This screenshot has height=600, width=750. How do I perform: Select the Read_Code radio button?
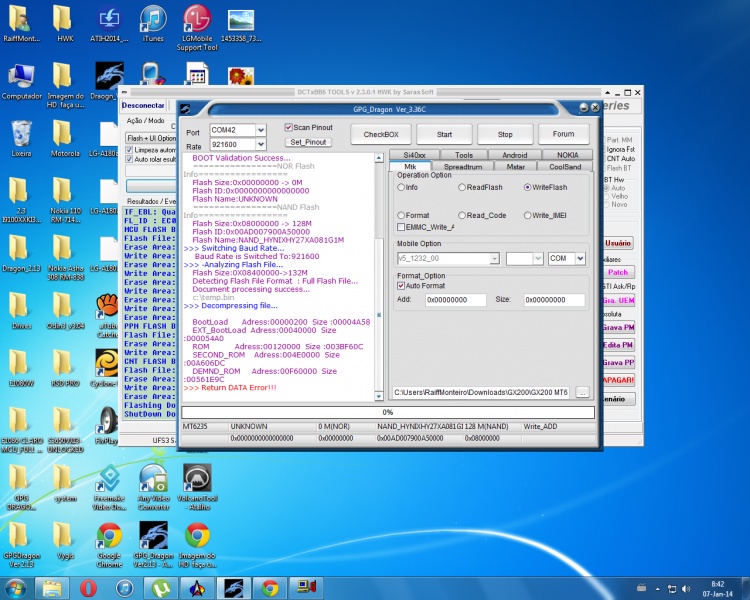coord(462,215)
